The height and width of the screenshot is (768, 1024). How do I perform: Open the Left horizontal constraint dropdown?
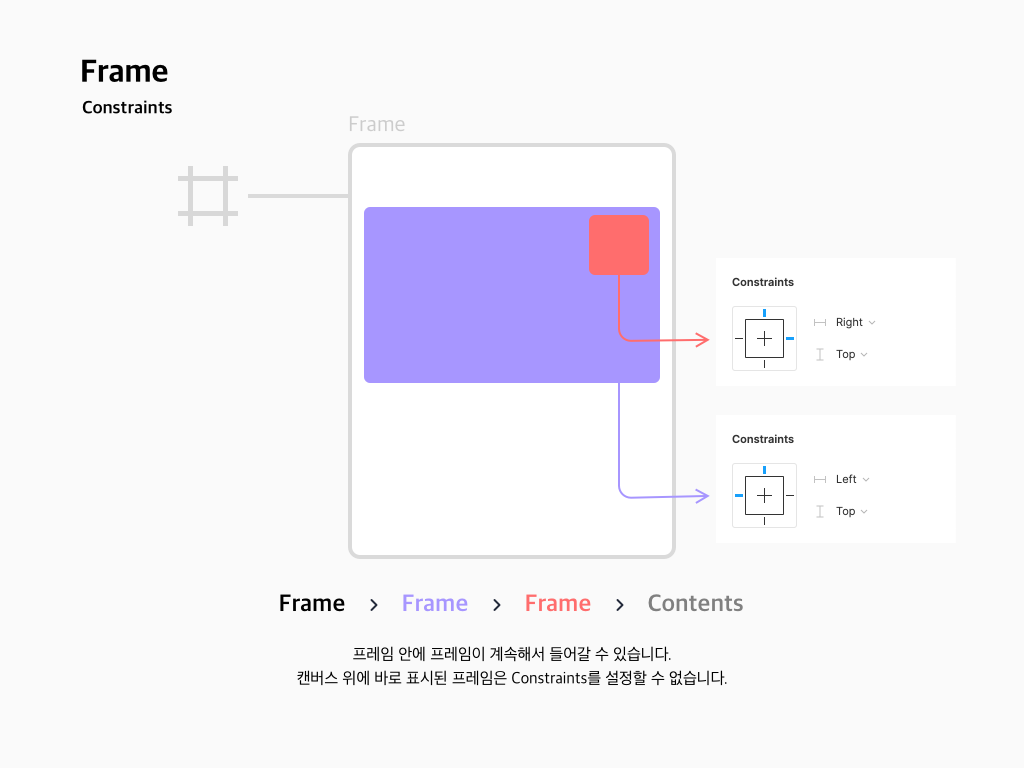852,479
